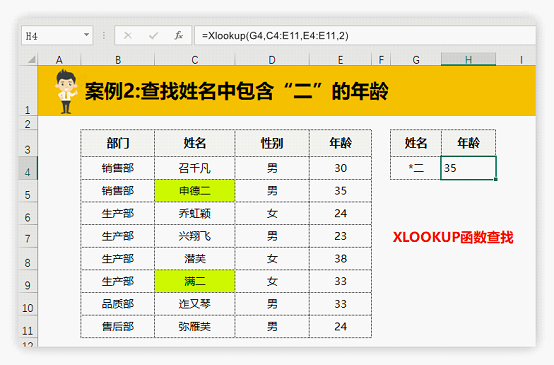Screen dimensions: 554x365
Task: Select the age cell 23
Action: click(341, 236)
